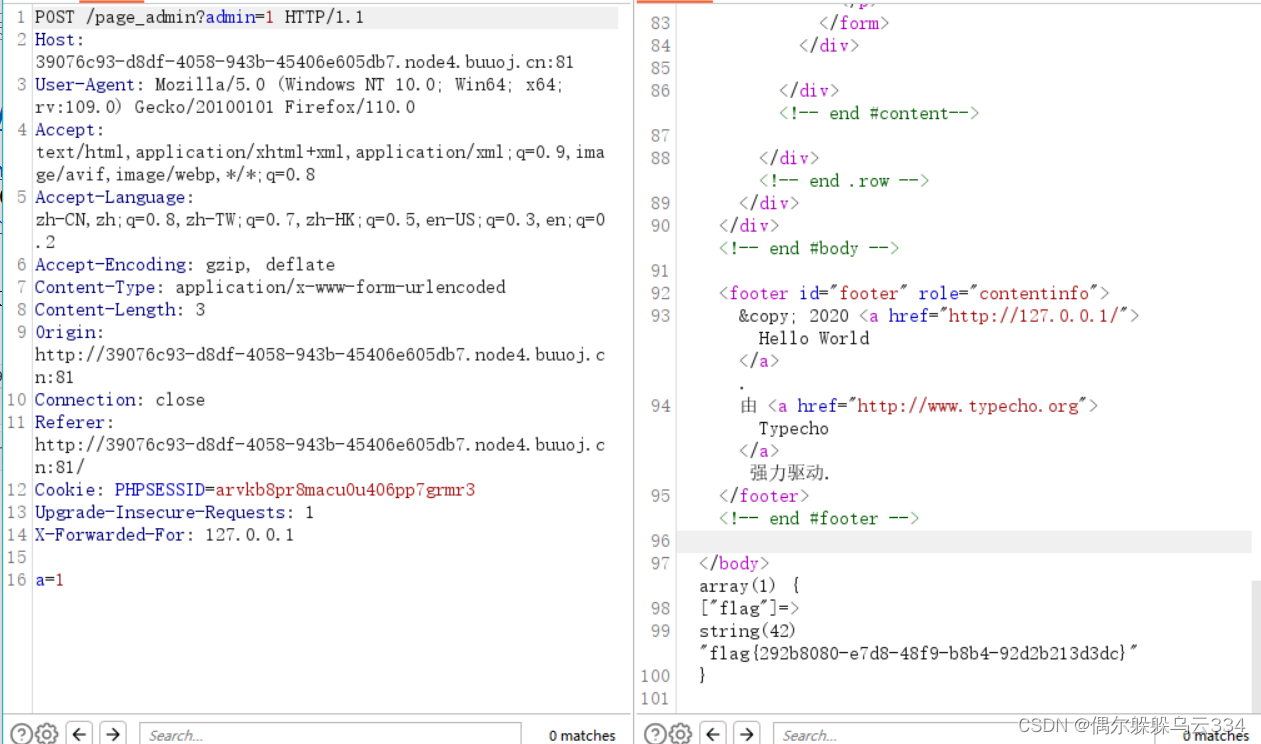Viewport: 1261px width, 744px height.
Task: Click the typecho.org URL in response
Action: [x=968, y=406]
